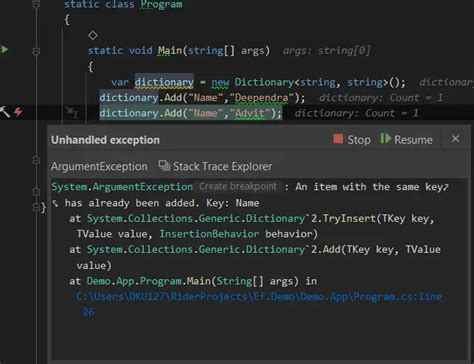Click Dictionary`2.TryInsert stack frame link
This screenshot has height=364, width=474.
[231, 218]
